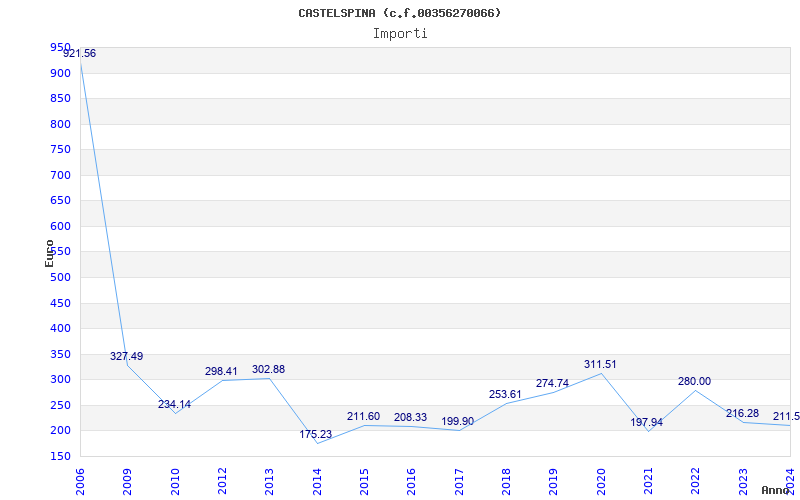Select the 302.88 data point label
This screenshot has height=500, width=800.
pos(268,369)
